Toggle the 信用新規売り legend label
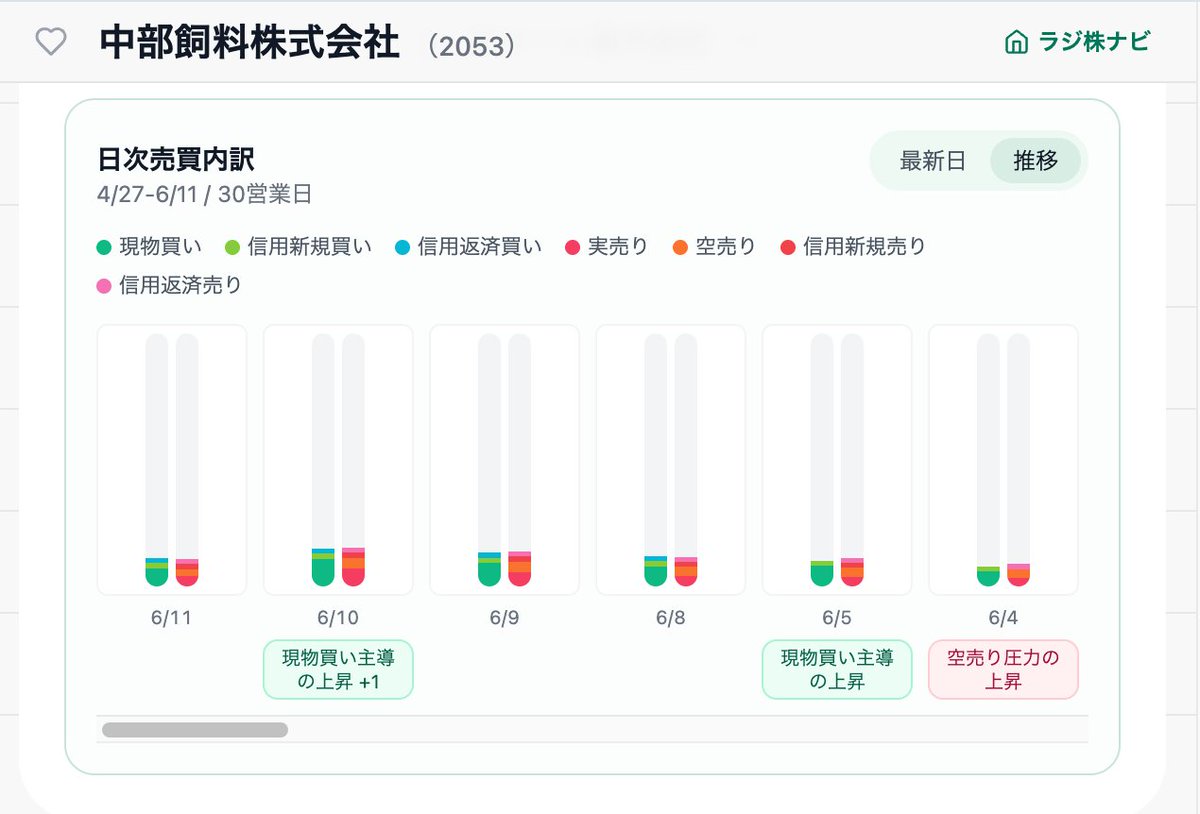 [864, 247]
